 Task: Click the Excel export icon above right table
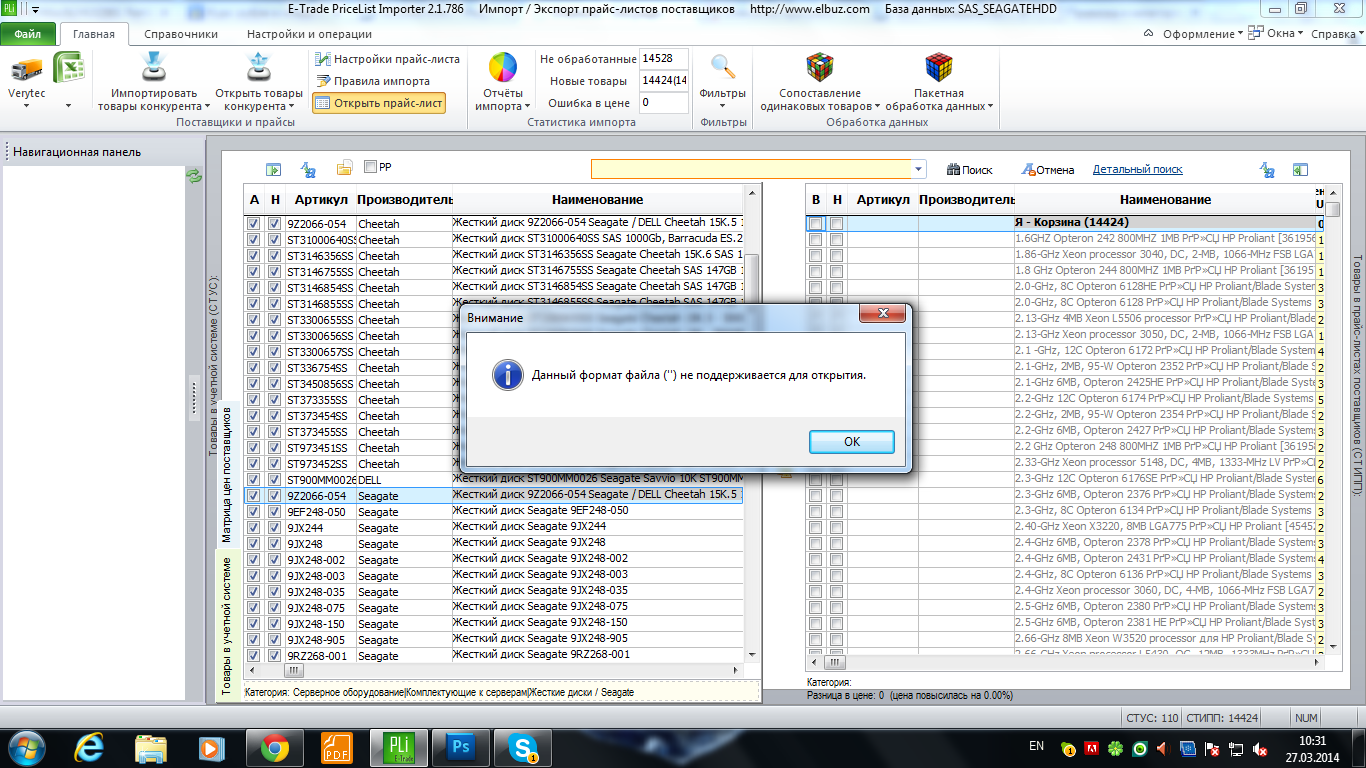(1300, 170)
